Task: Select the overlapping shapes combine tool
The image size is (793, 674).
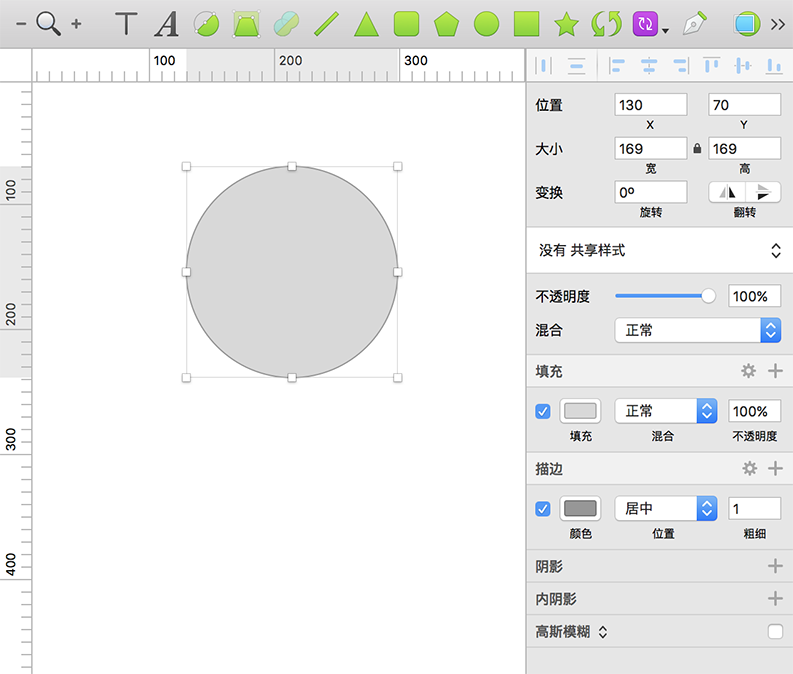Action: coord(286,24)
